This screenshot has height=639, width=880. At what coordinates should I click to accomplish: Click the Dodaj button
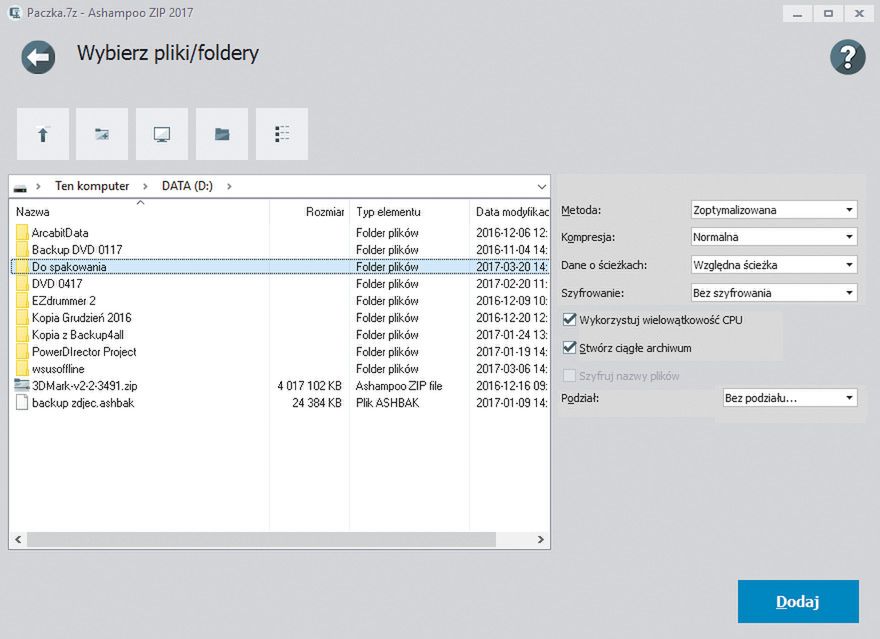pos(798,601)
